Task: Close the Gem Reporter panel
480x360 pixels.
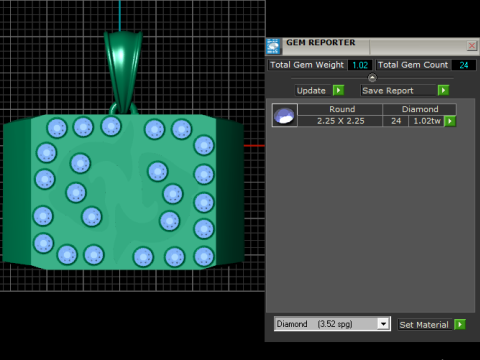Action: click(x=472, y=46)
